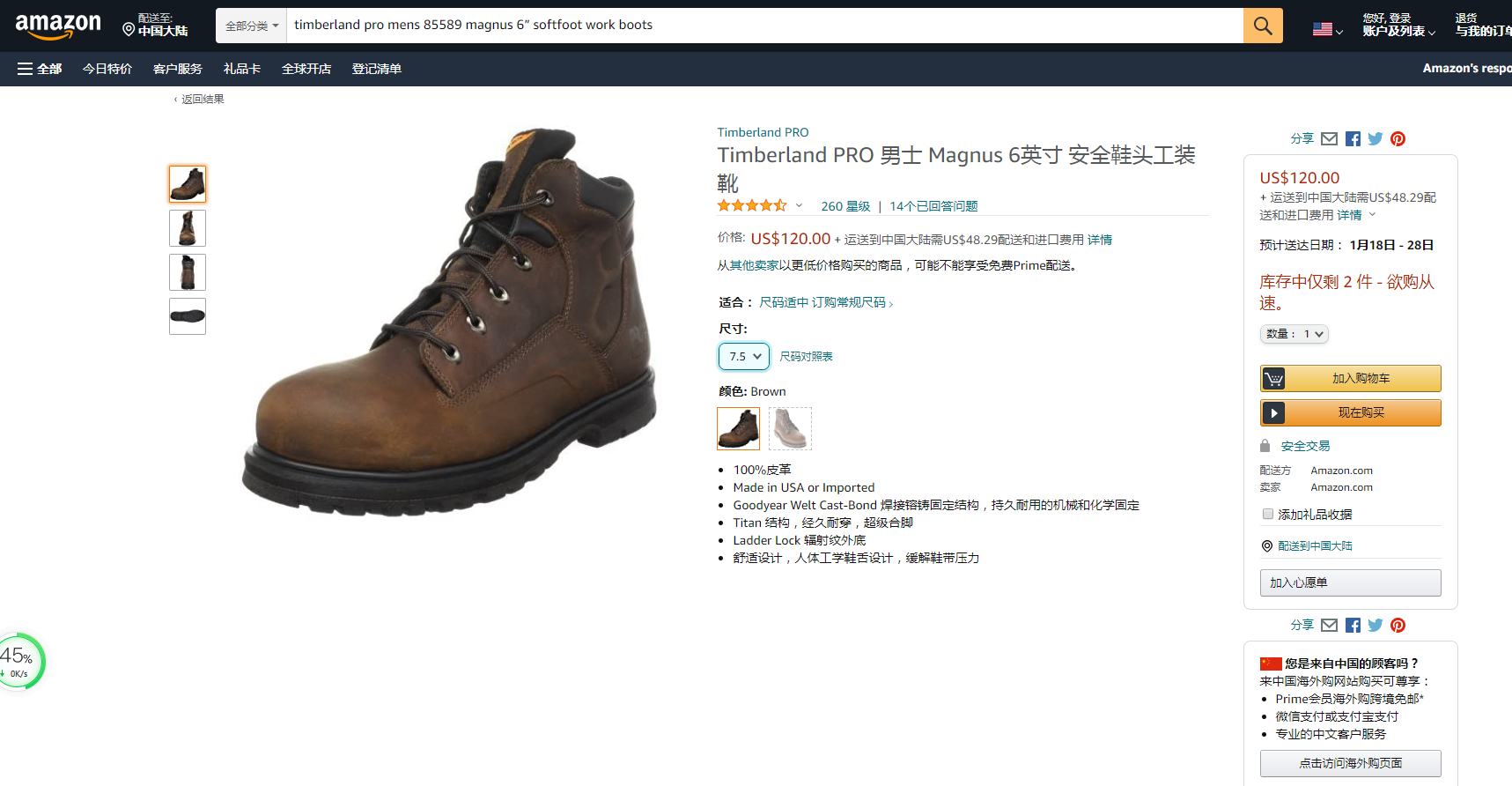Click the 现在购买 button
This screenshot has height=786, width=1512.
pos(1350,412)
